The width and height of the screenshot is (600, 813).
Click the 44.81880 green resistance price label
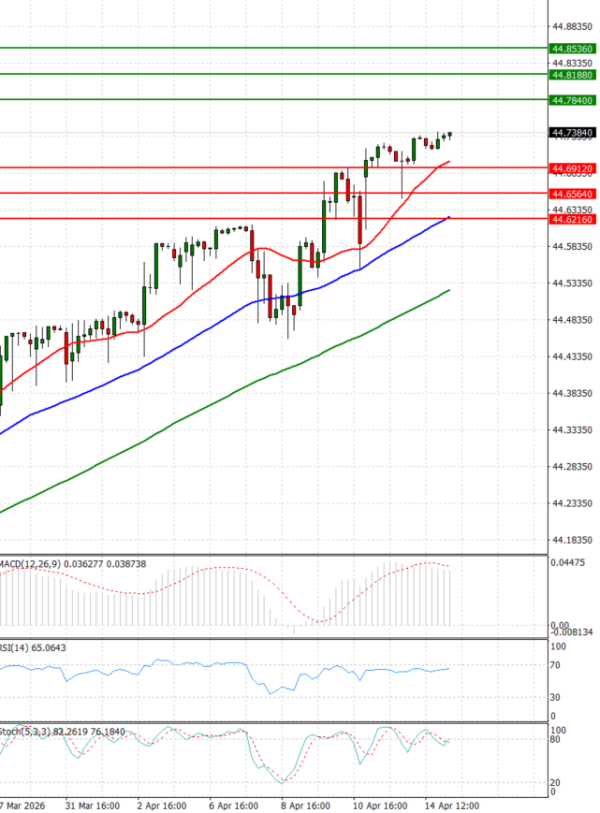pyautogui.click(x=573, y=75)
